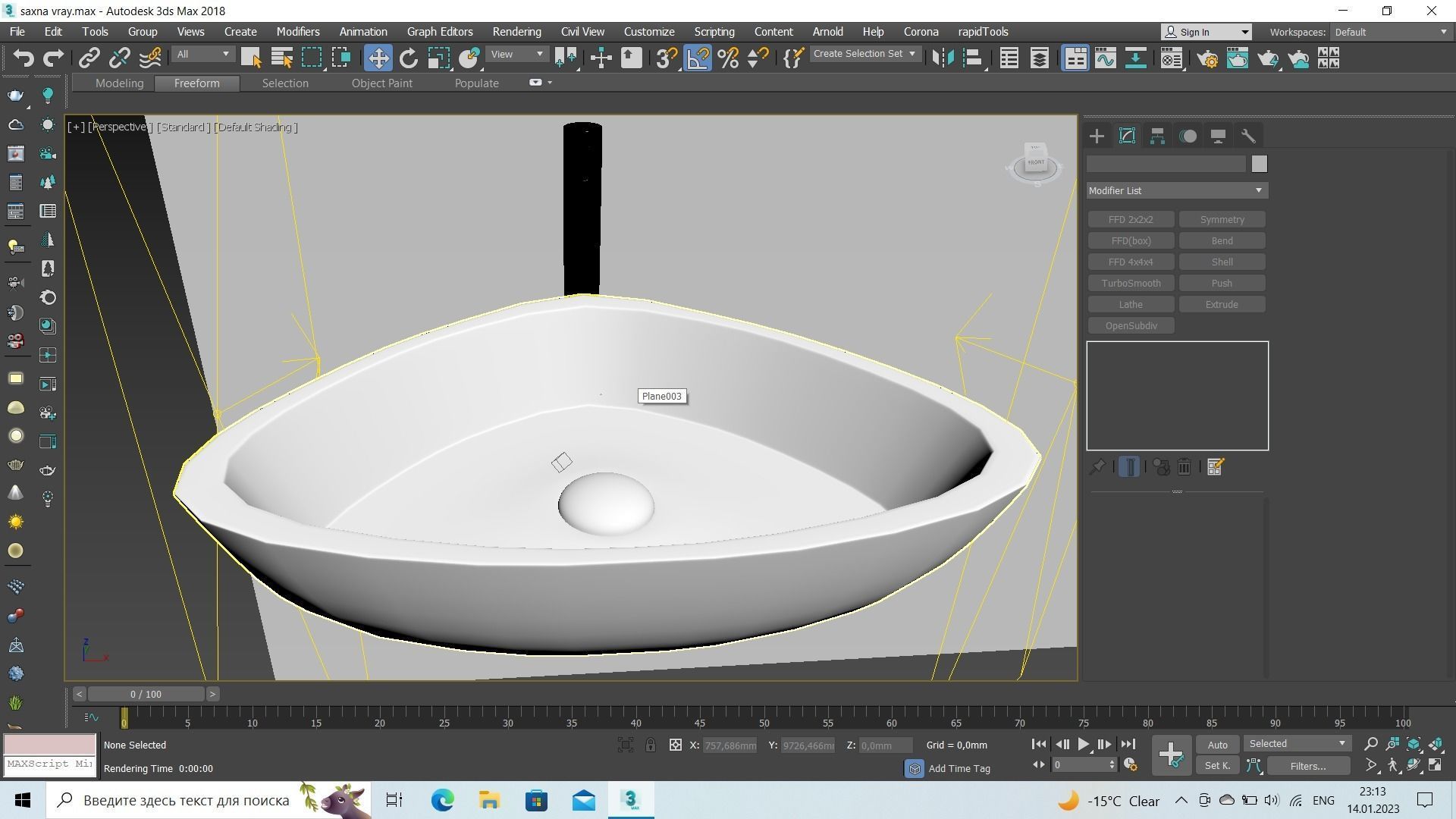
Task: Expand the Modifier List dropdown
Action: (1177, 190)
